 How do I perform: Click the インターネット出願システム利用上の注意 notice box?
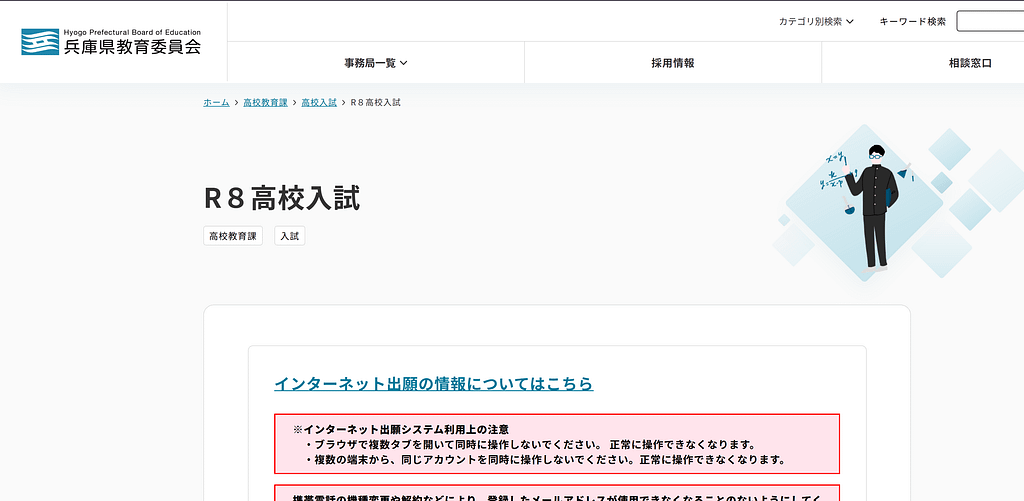[x=556, y=444]
